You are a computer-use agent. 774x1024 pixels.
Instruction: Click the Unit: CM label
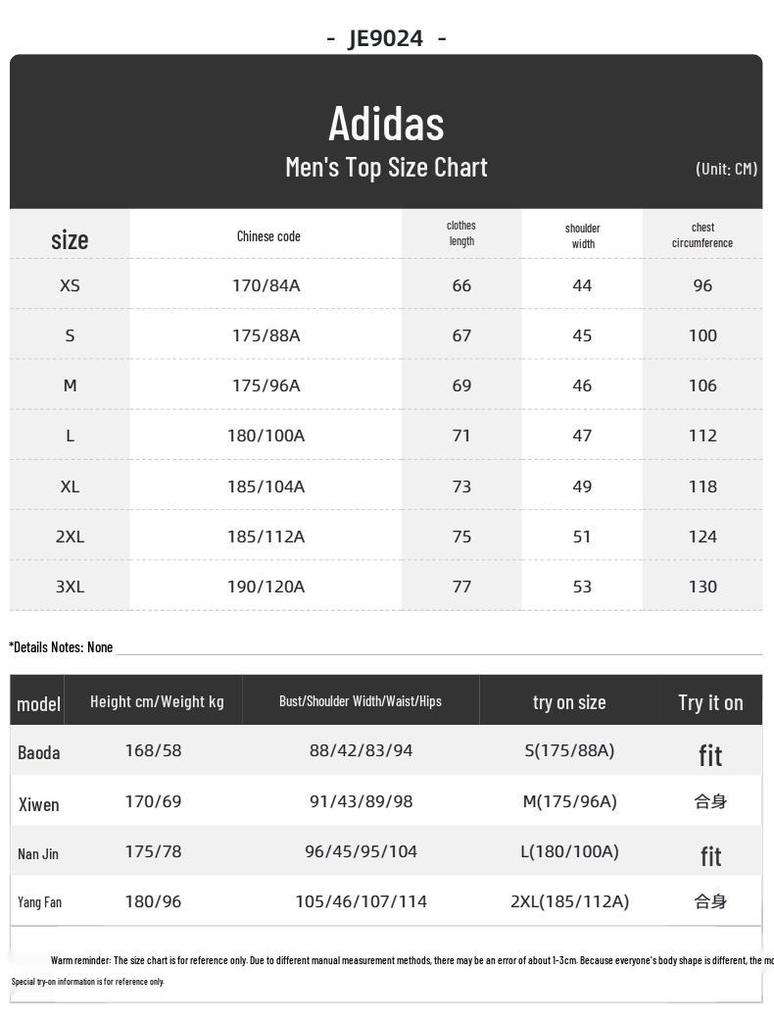tap(726, 168)
